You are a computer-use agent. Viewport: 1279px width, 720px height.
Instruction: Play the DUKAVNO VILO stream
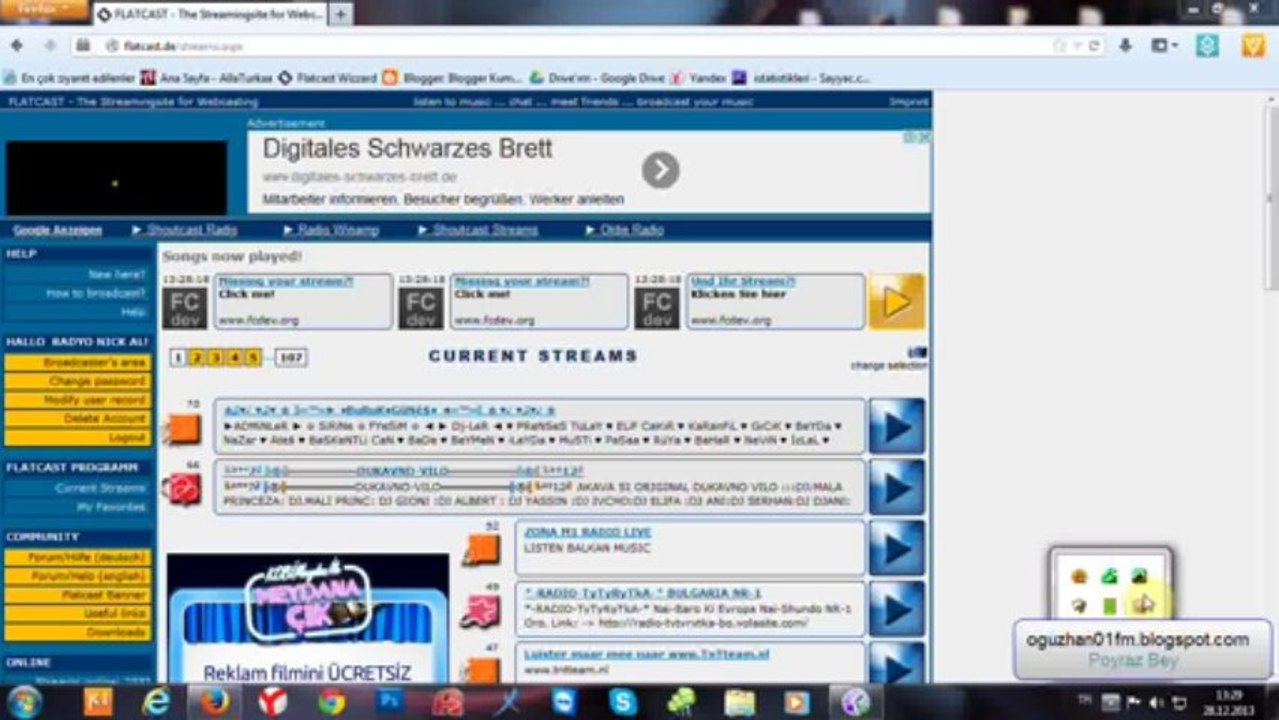pyautogui.click(x=896, y=487)
